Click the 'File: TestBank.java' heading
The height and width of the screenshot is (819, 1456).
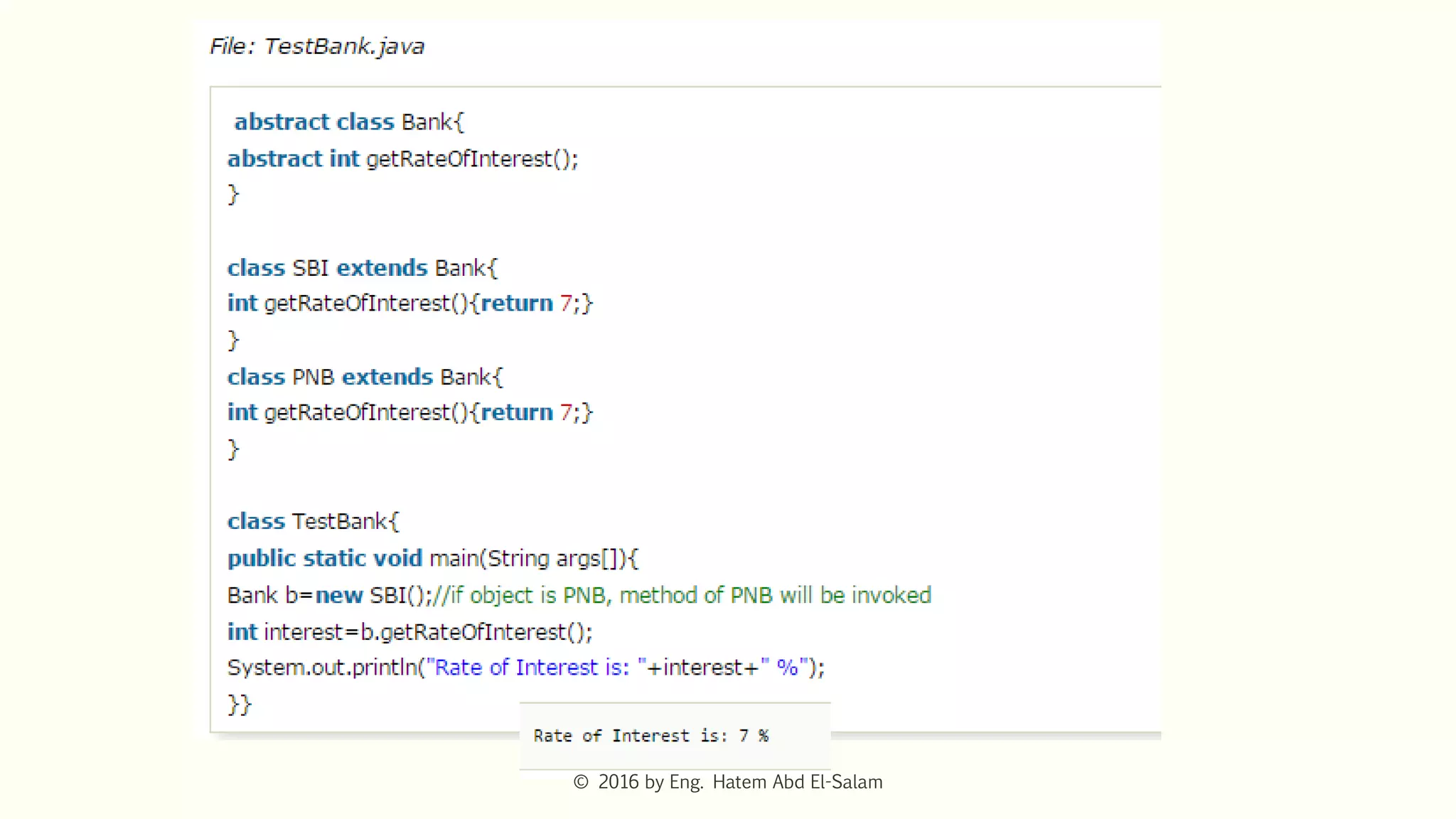coord(317,46)
